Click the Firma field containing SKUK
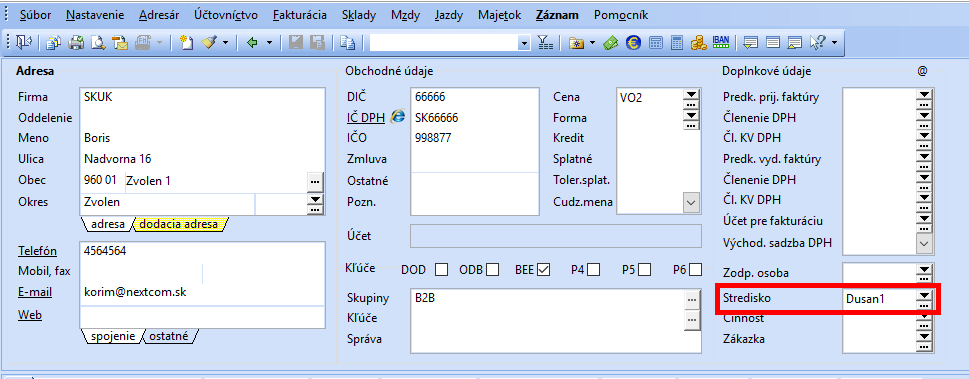The height and width of the screenshot is (379, 969). [x=203, y=97]
